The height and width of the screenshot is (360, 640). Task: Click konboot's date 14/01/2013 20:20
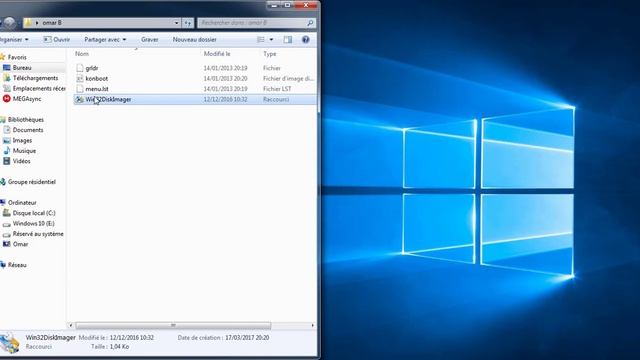point(225,78)
